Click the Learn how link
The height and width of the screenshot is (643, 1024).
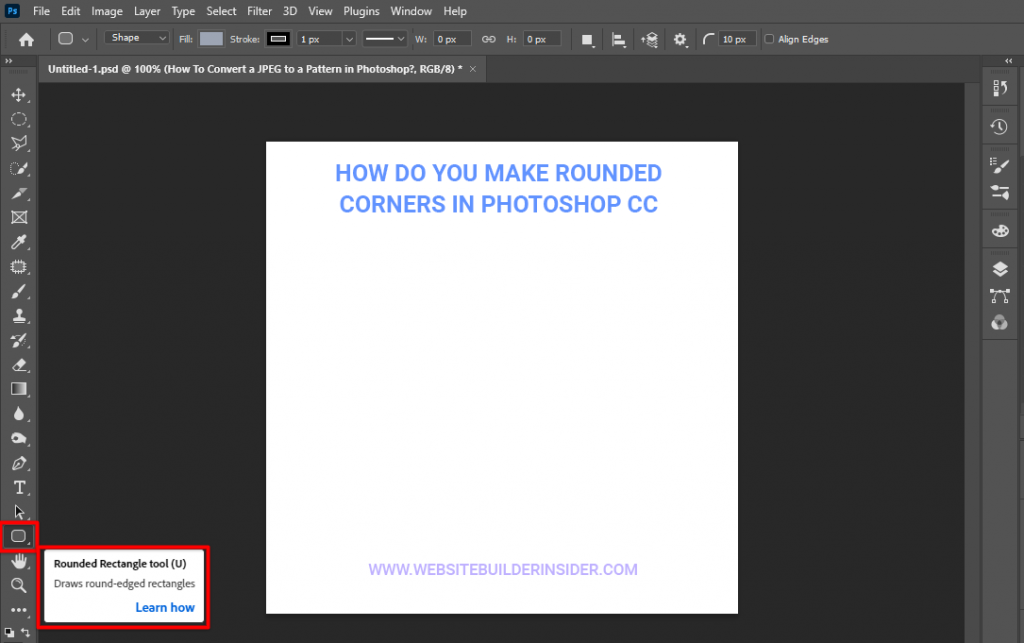point(165,607)
